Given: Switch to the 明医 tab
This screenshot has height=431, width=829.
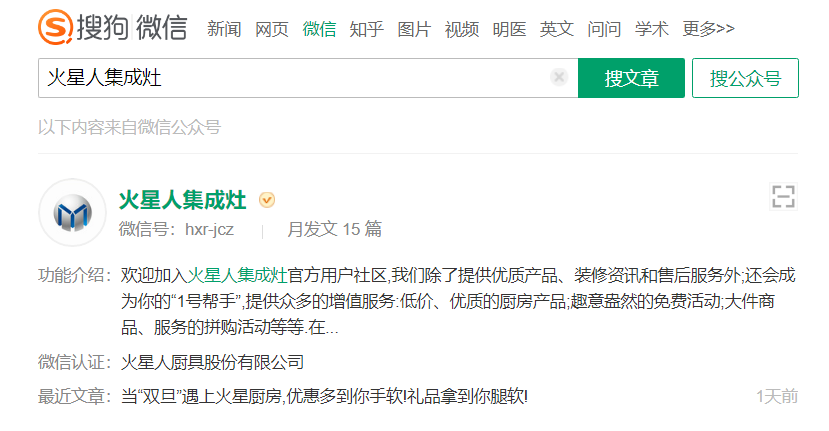Looking at the screenshot, I should click(509, 29).
